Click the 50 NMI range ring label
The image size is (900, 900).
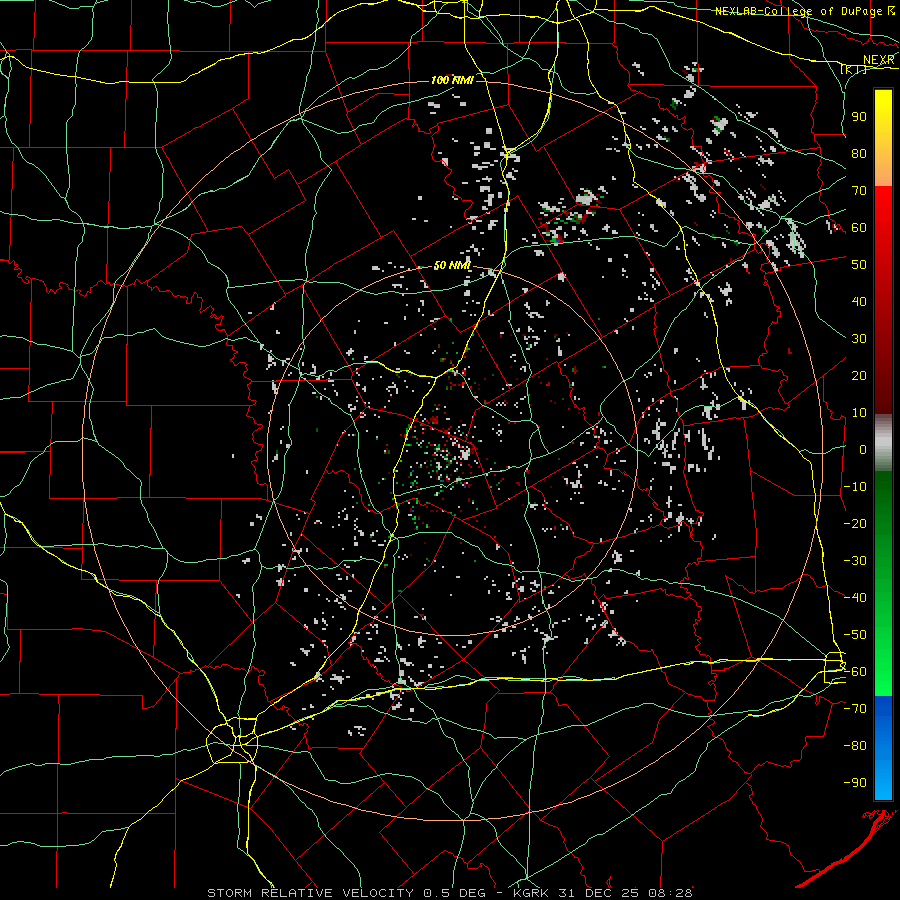pyautogui.click(x=452, y=265)
